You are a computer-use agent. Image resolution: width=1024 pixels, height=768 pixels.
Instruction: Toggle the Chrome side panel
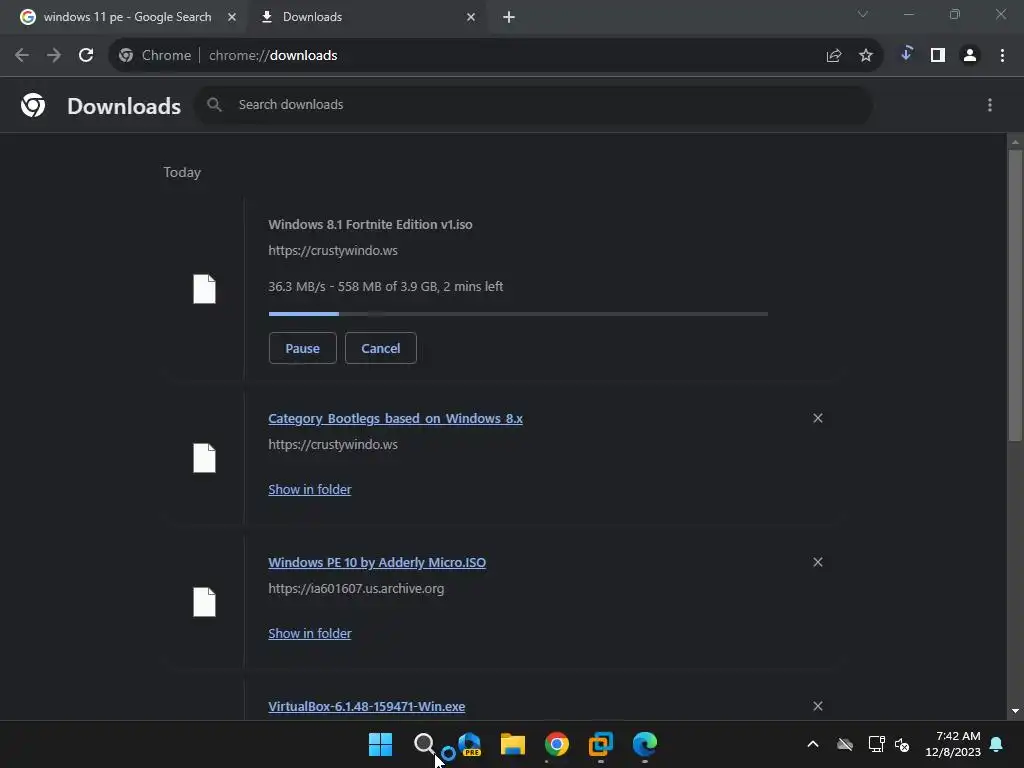click(x=938, y=56)
